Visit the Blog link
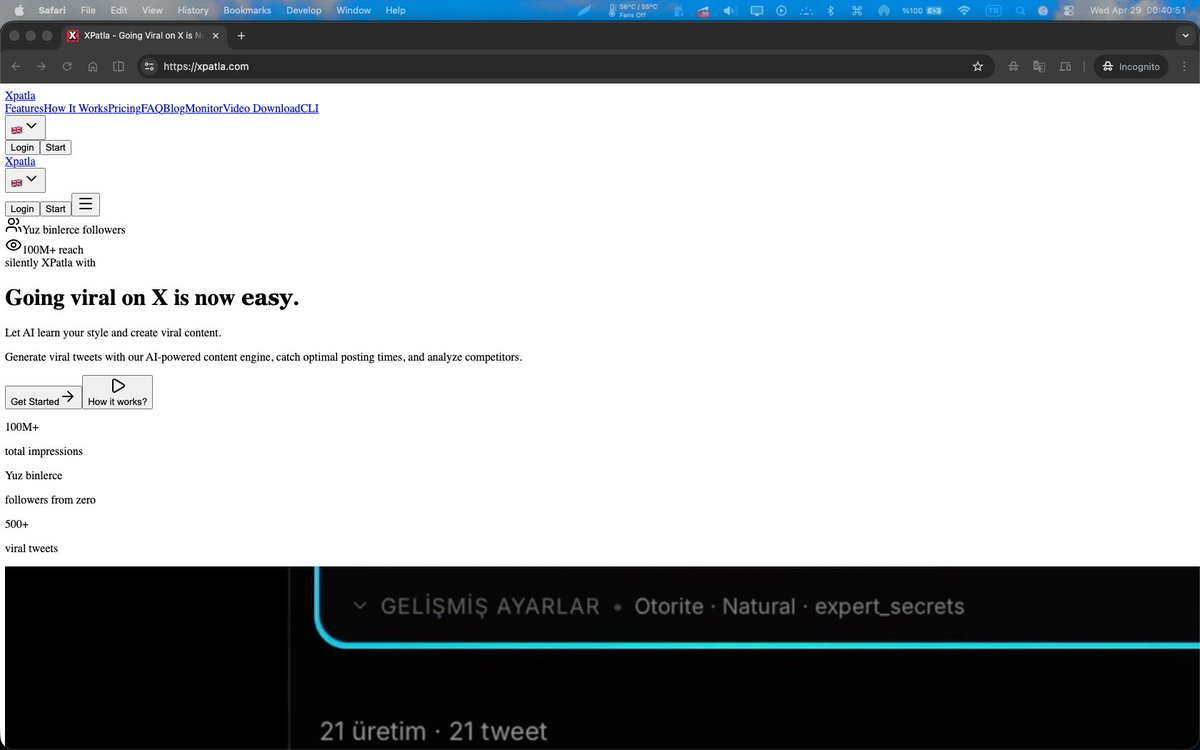The height and width of the screenshot is (750, 1200). (x=174, y=108)
